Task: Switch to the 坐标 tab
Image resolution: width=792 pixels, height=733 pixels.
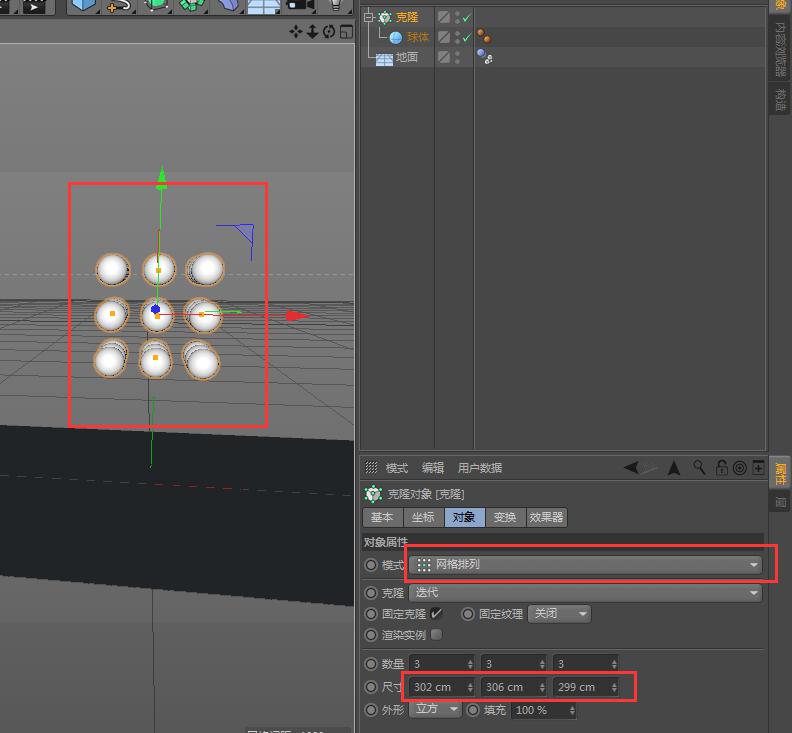Action: [x=422, y=517]
